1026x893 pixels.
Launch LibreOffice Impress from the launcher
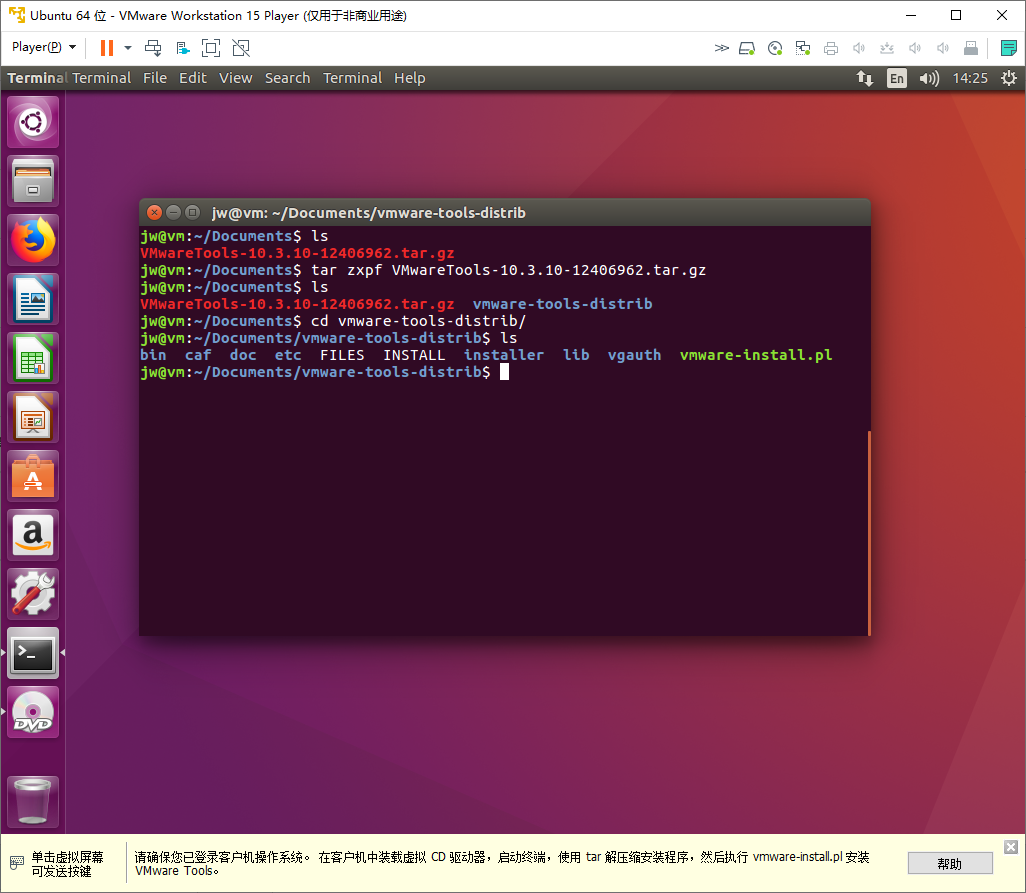pyautogui.click(x=33, y=417)
